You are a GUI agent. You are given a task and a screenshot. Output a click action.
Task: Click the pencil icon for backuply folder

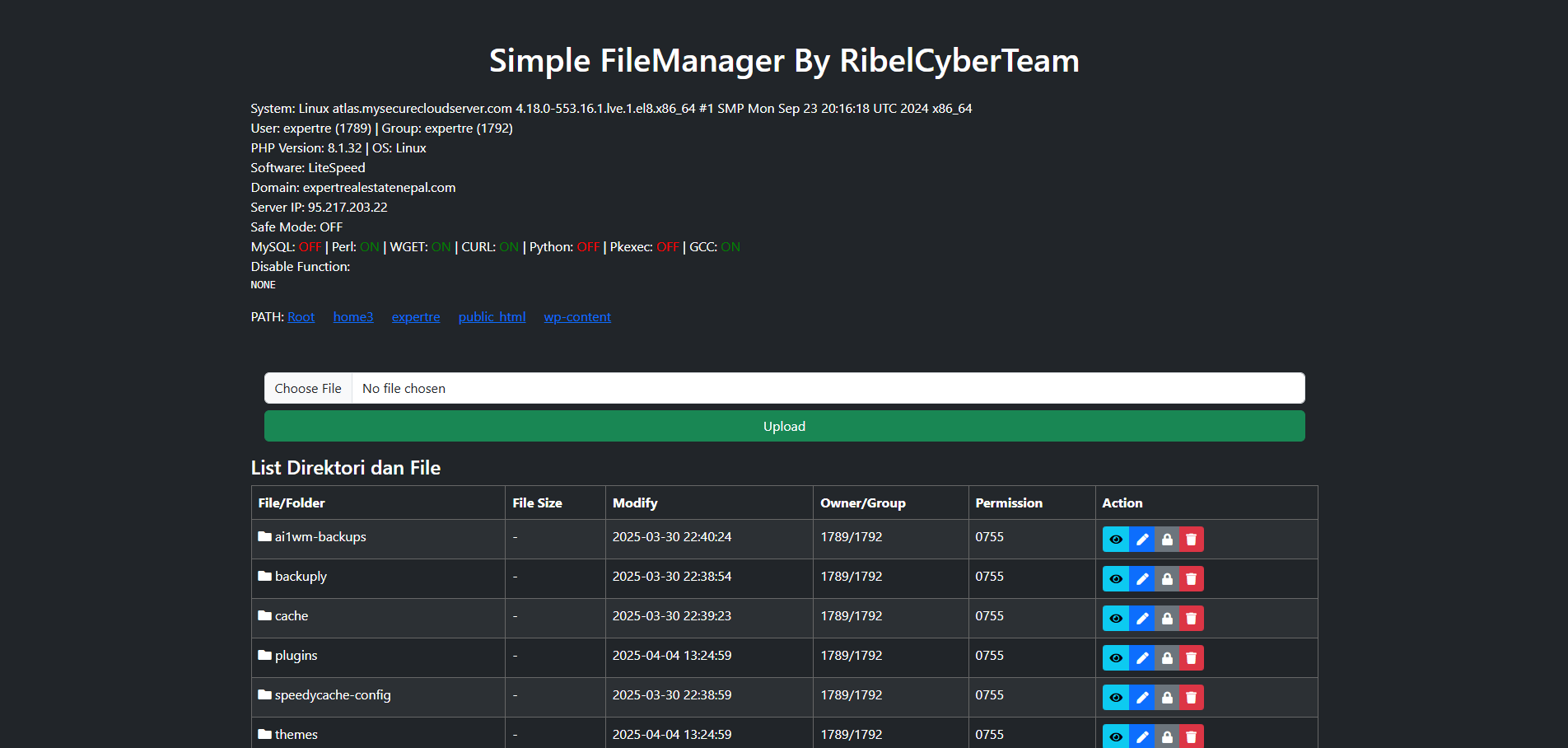point(1141,579)
